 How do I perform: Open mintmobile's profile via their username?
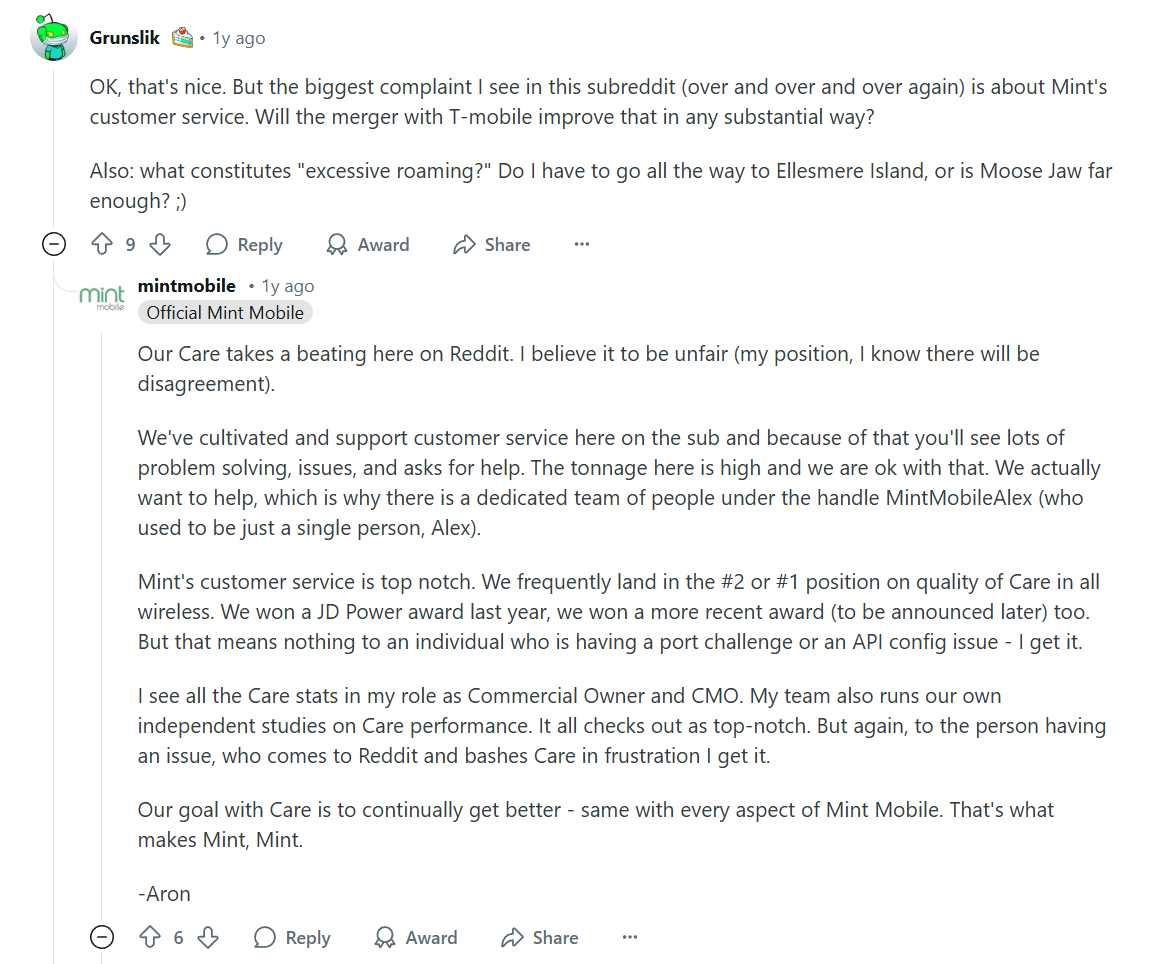[187, 285]
